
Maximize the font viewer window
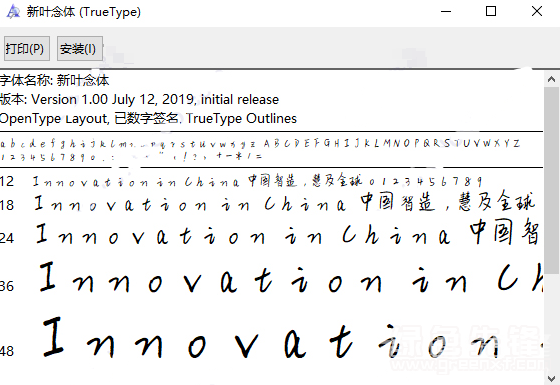point(491,12)
